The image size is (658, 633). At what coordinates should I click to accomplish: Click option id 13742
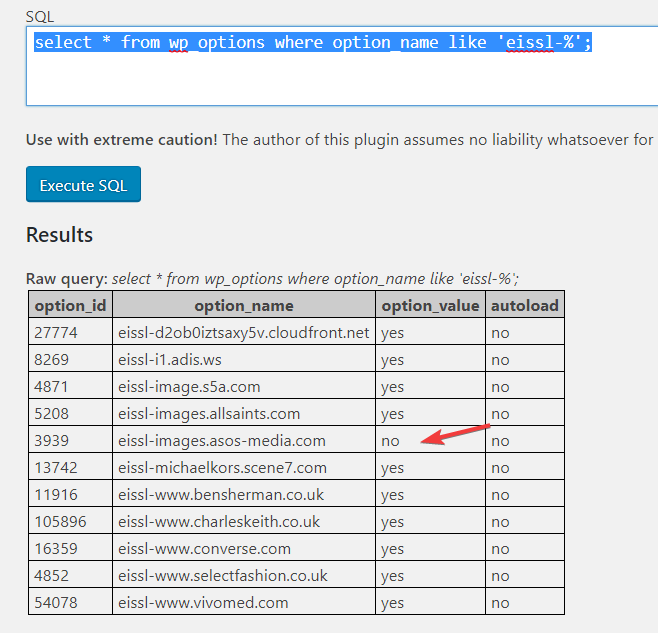point(70,467)
